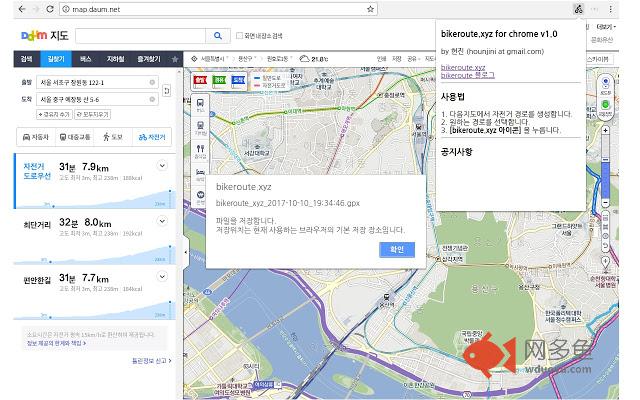Click the weather cloud icon

pos(304,59)
